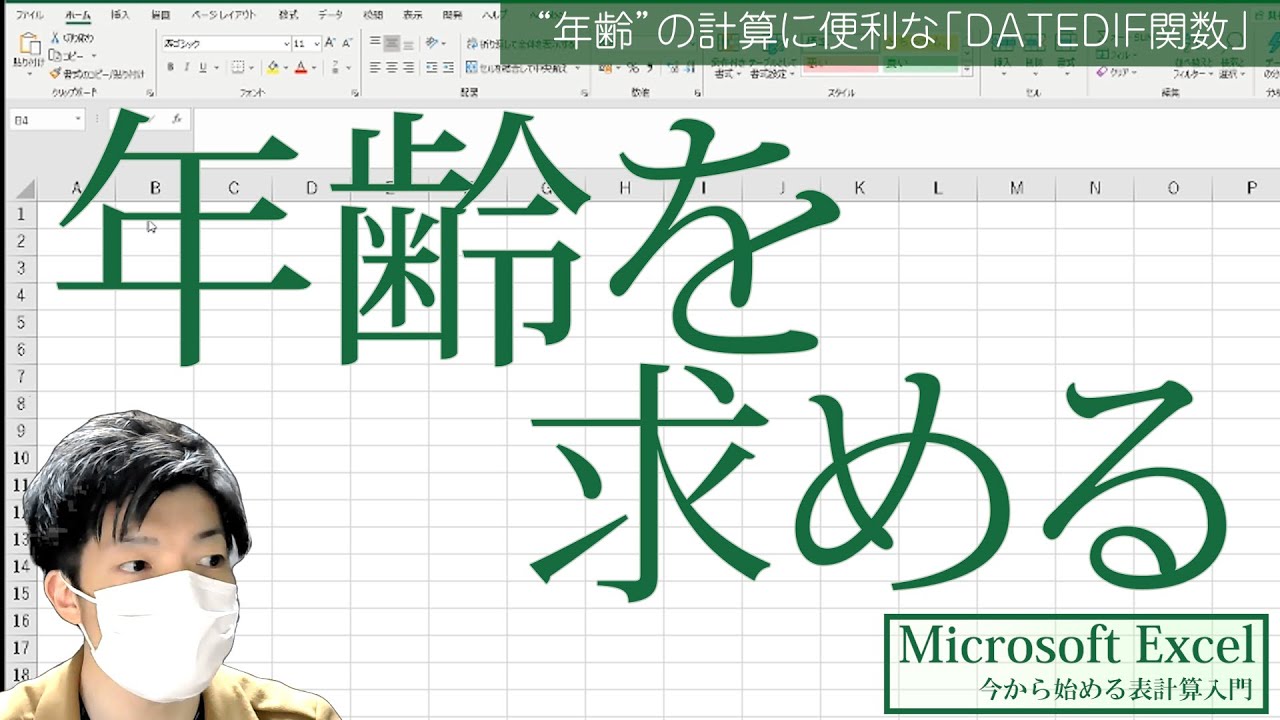Open the Underline style dropdown arrow
The height and width of the screenshot is (720, 1280).
click(x=217, y=67)
